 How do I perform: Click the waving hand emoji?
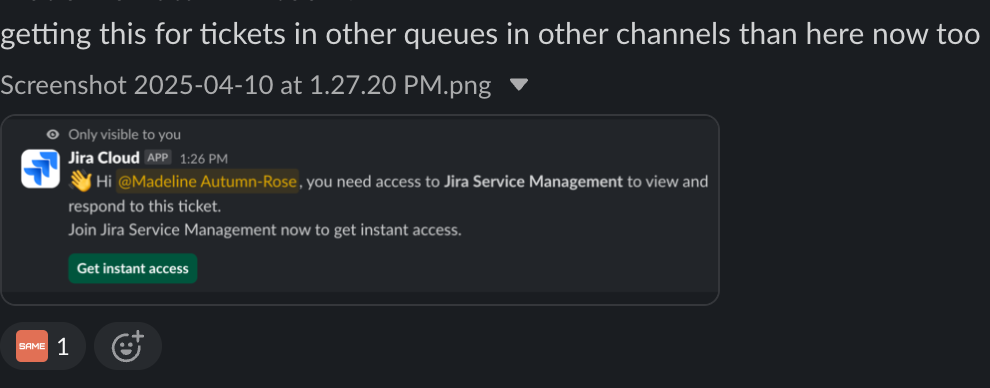pos(80,182)
